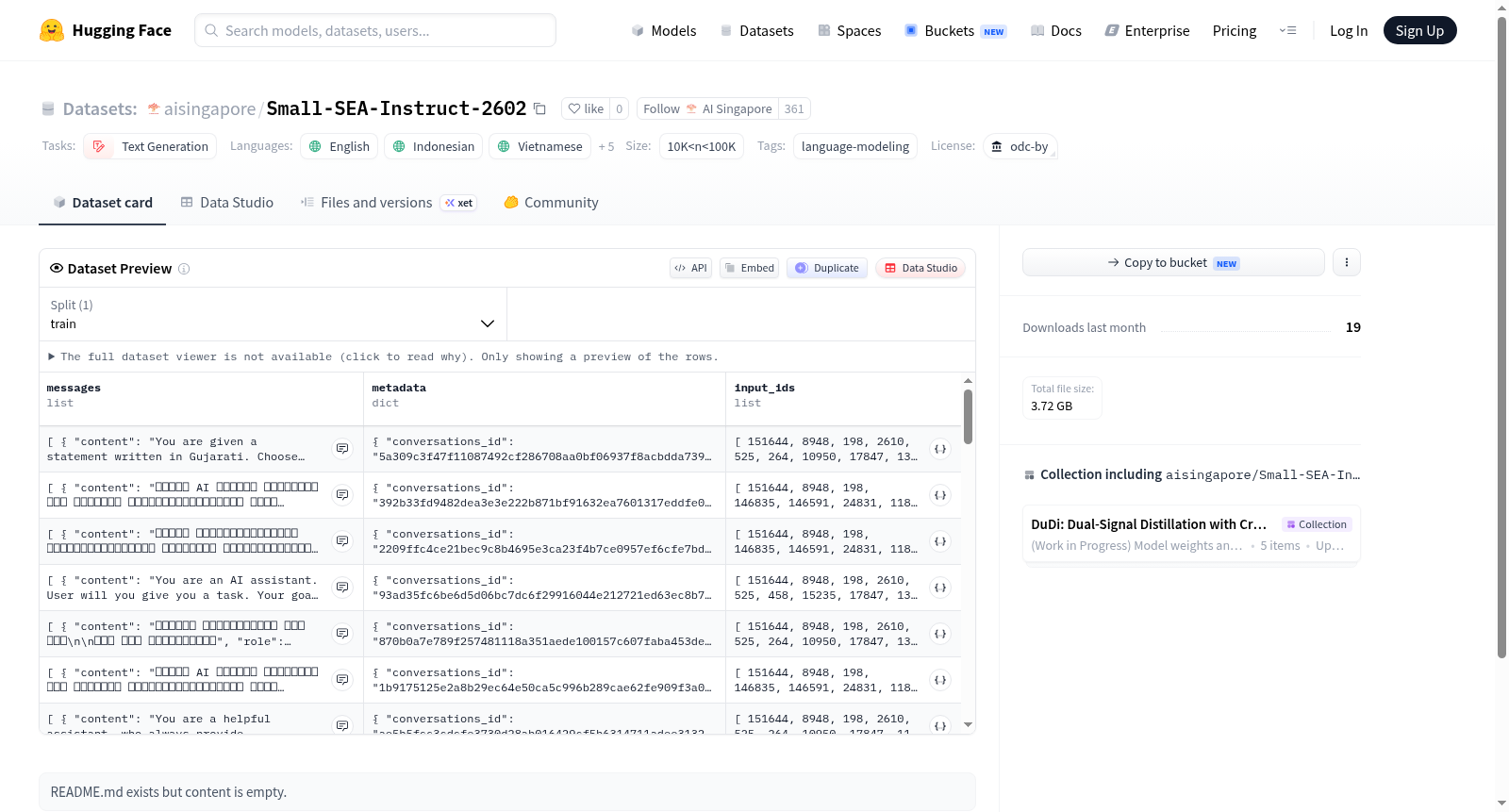Open JSON view for input_ids row 1b9175125
This screenshot has width=1509, height=812.
click(x=940, y=680)
